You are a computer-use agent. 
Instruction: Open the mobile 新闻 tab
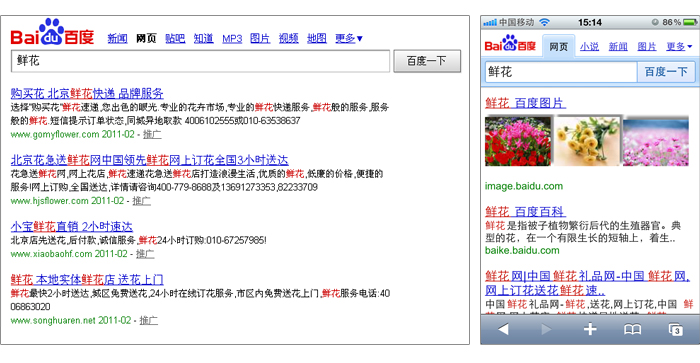[618, 46]
